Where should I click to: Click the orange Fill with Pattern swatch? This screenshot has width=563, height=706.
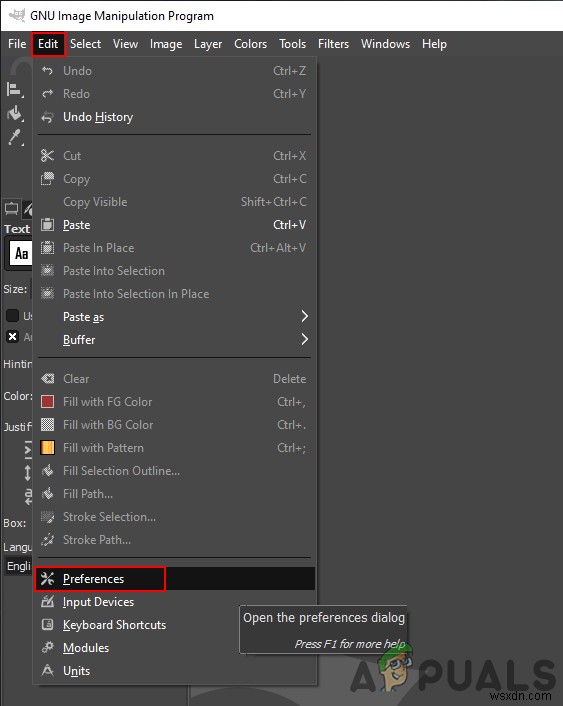(x=47, y=448)
